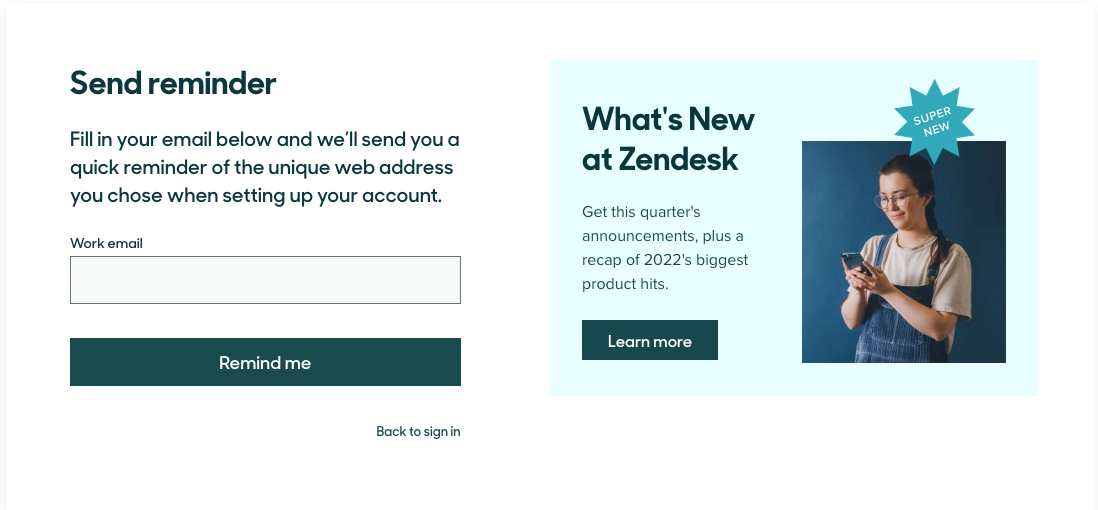The width and height of the screenshot is (1098, 510).
Task: Click the woman's glasses in the photo
Action: [894, 201]
